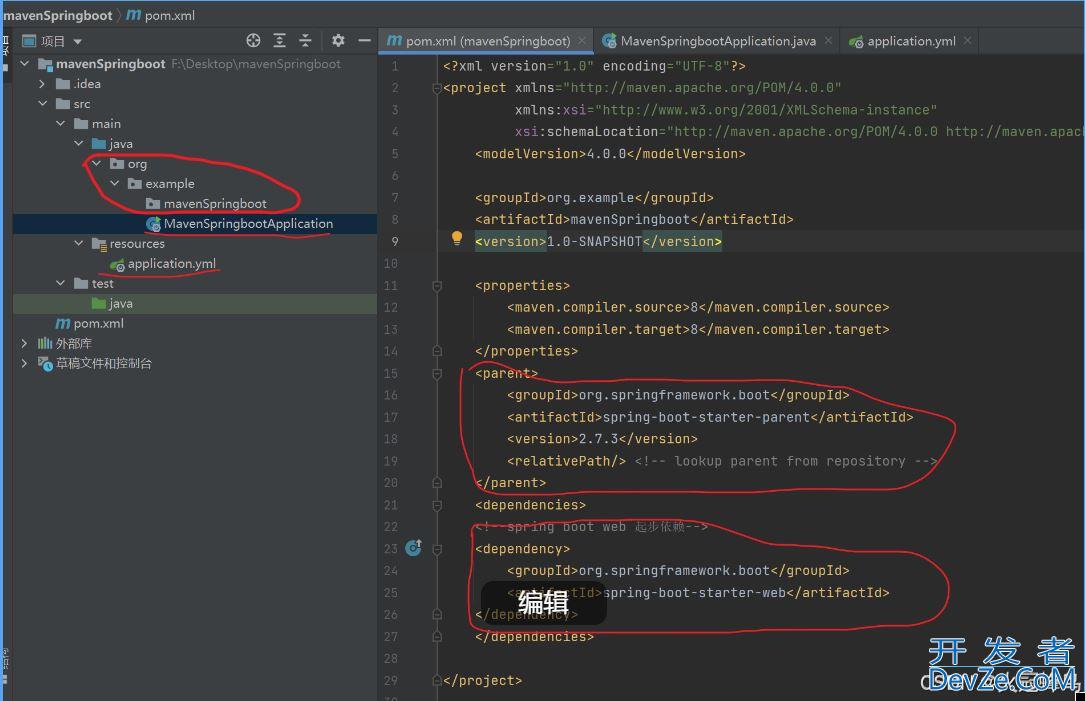This screenshot has width=1085, height=701.
Task: Open project panel settings gear
Action: click(338, 41)
